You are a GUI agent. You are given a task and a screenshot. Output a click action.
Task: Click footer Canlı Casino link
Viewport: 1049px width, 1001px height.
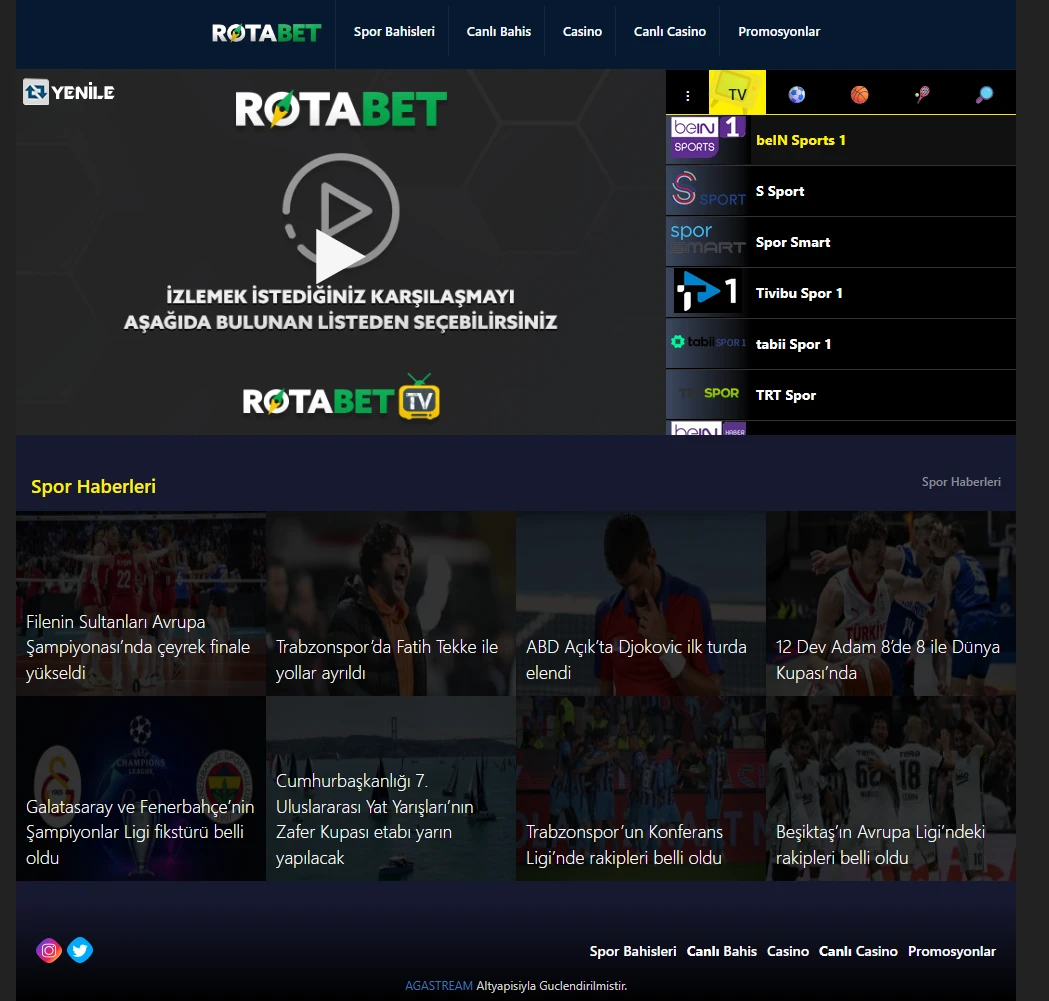click(858, 951)
